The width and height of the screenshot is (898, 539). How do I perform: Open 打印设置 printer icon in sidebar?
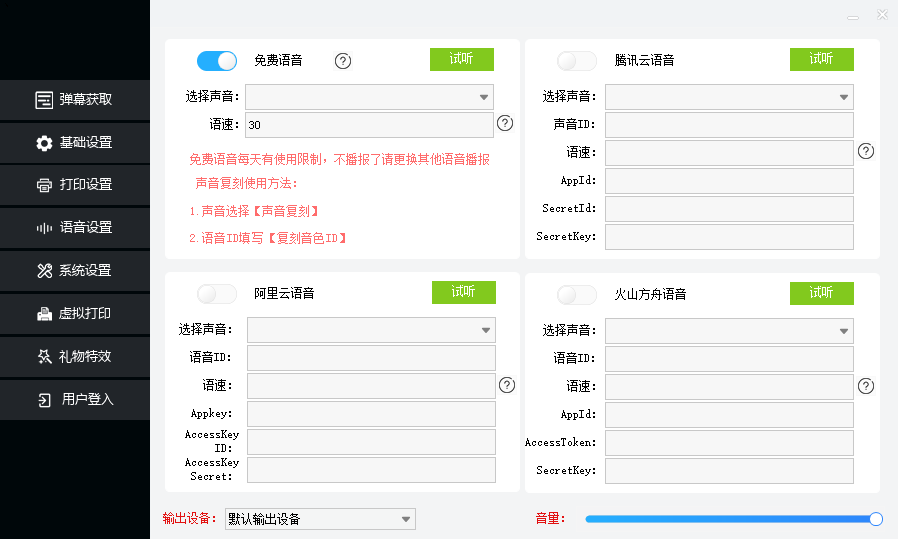(44, 185)
